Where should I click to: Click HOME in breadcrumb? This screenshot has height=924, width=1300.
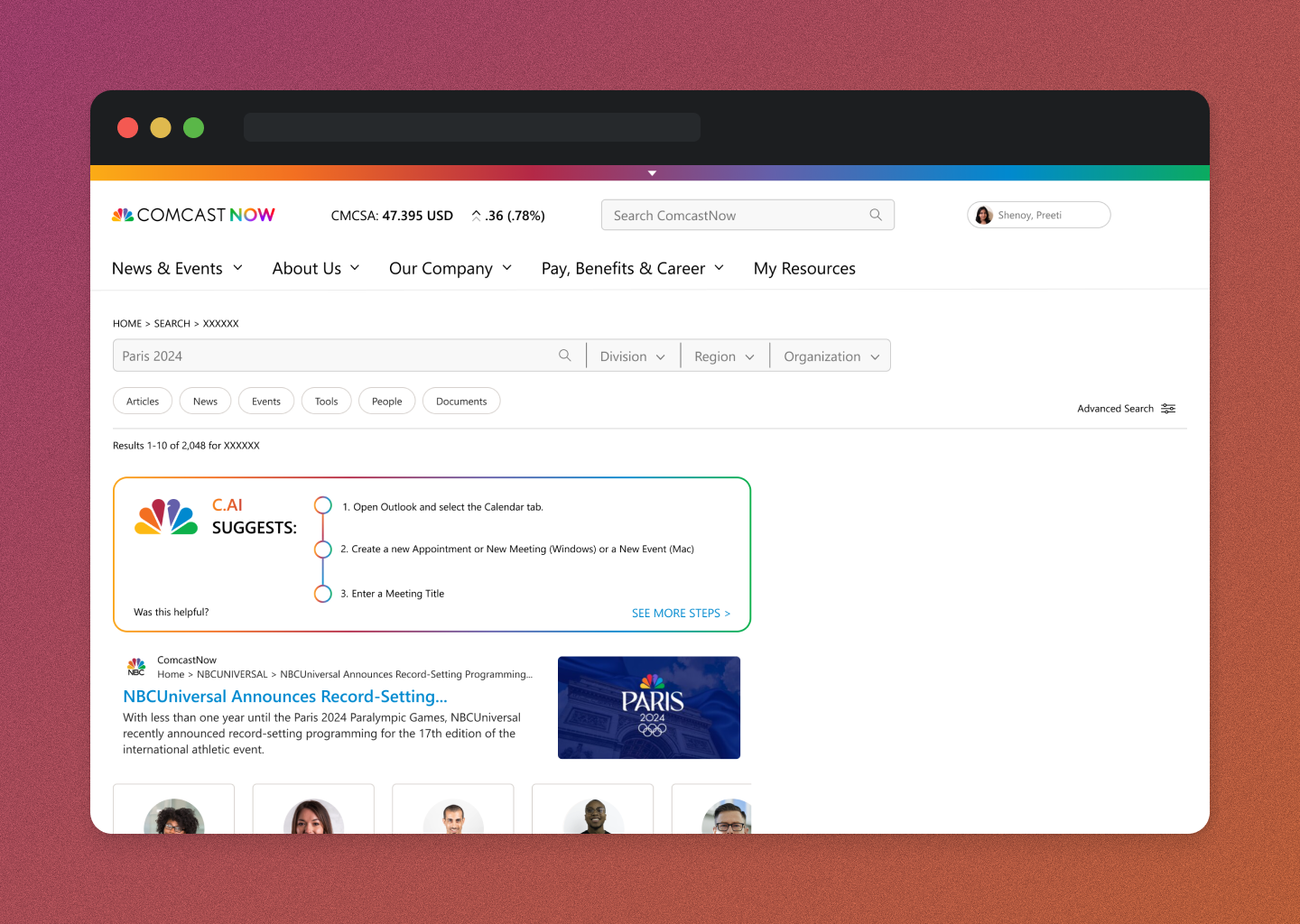127,323
